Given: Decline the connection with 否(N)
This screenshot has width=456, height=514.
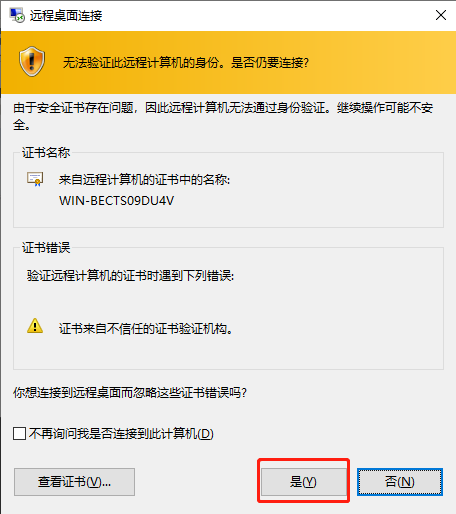Looking at the screenshot, I should pos(400,482).
